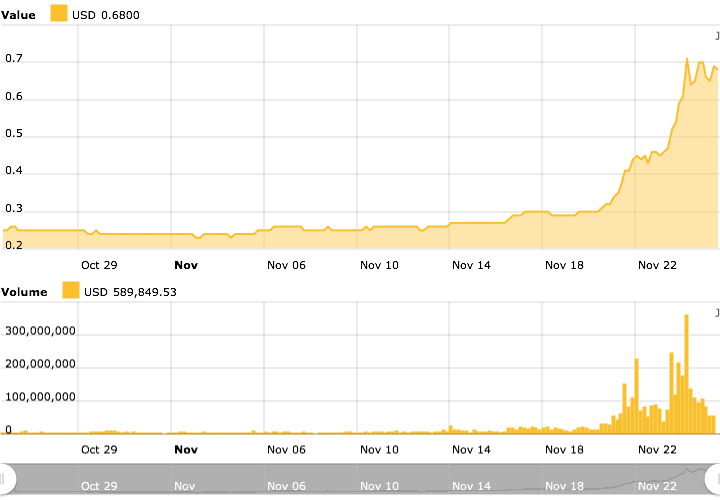Viewport: 720px width, 500px height.
Task: Click the 100,000,000 volume axis label
Action: 40,397
